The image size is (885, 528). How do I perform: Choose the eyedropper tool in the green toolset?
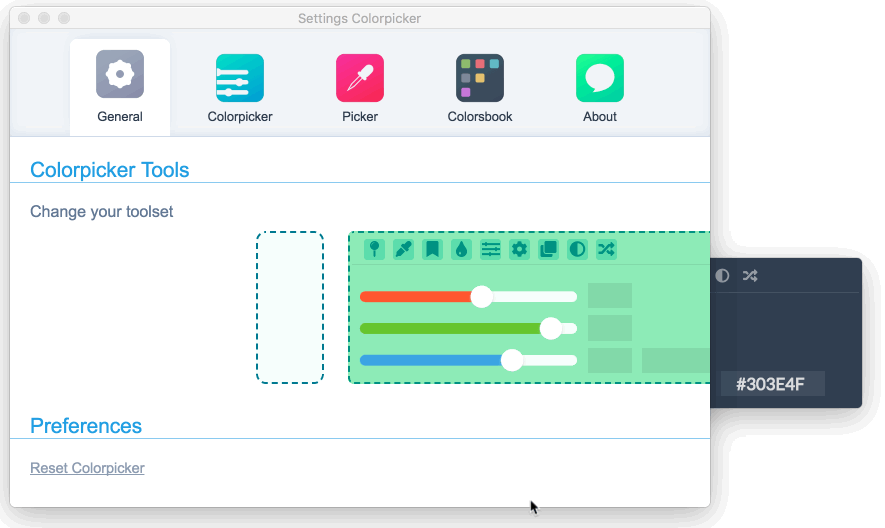(404, 249)
